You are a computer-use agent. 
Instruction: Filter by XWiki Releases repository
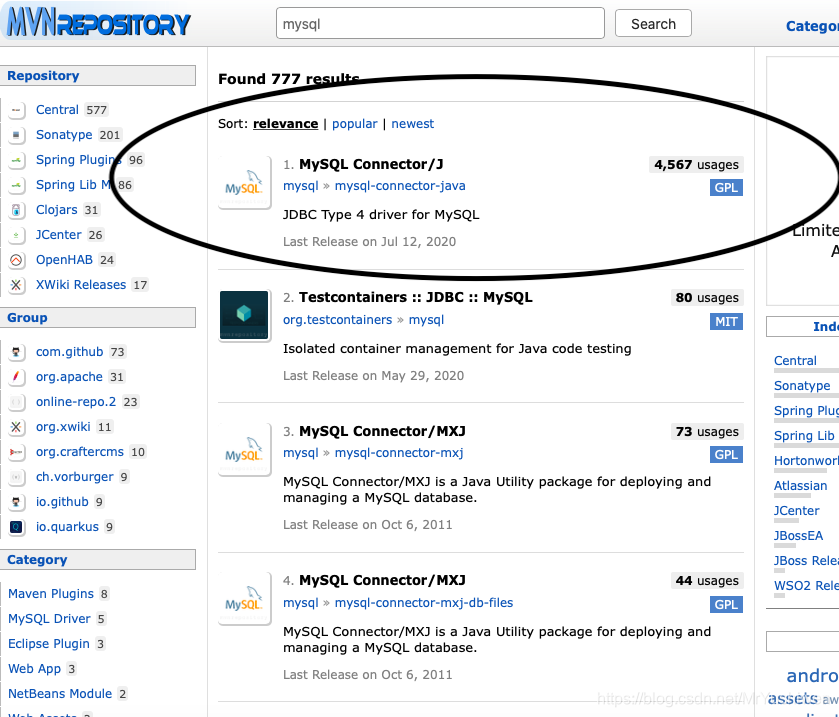click(x=81, y=285)
